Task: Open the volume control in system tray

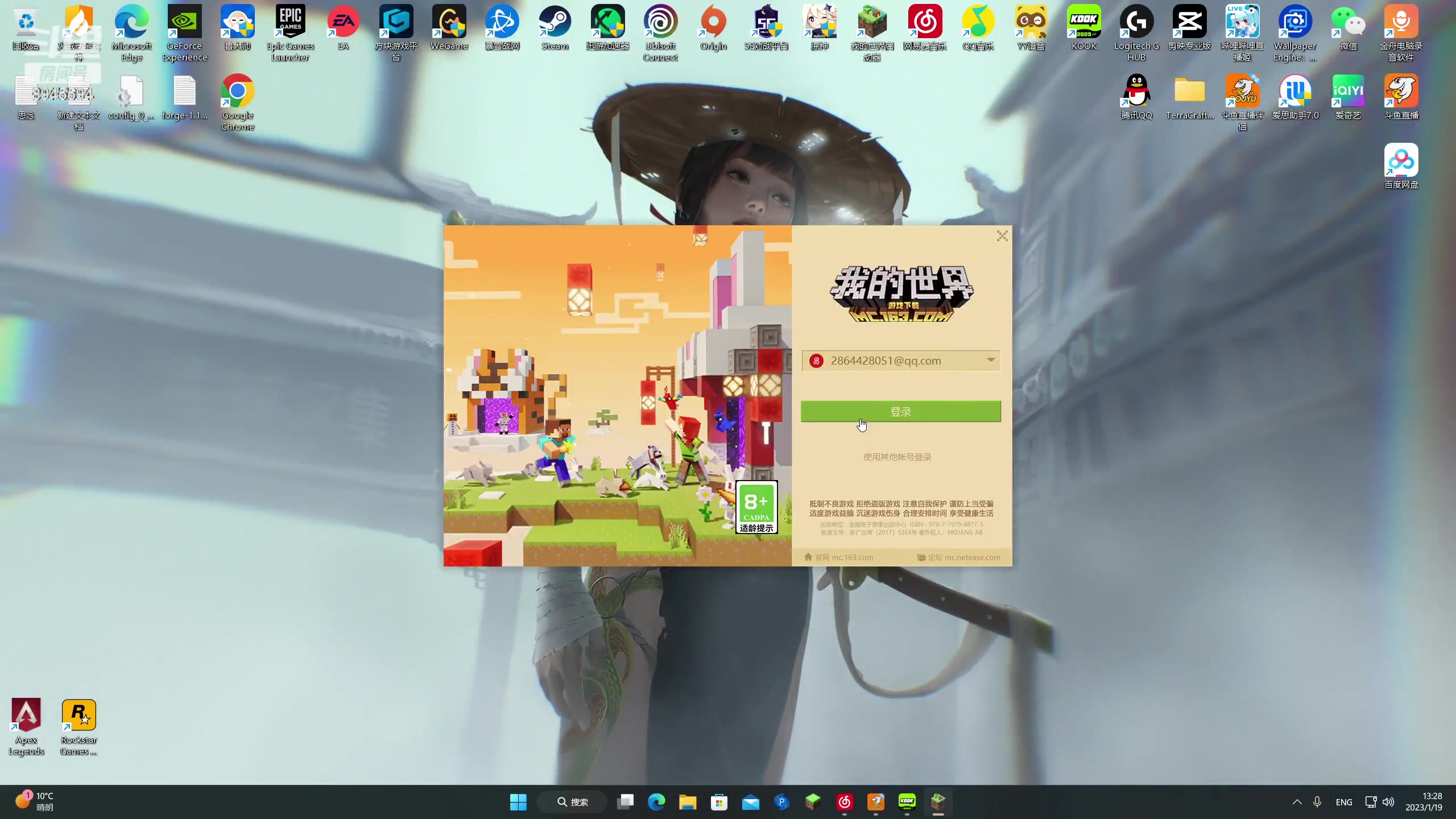Action: (x=1388, y=802)
